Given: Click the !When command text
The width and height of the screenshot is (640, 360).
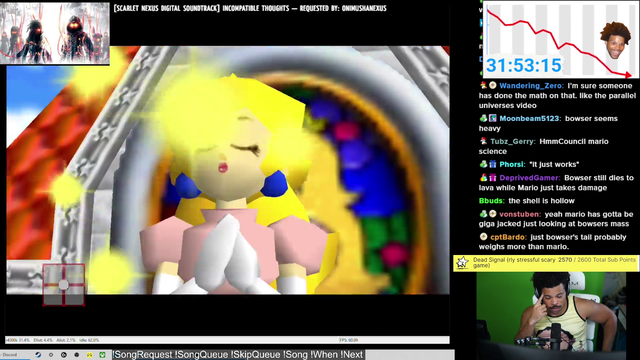Looking at the screenshot, I should pyautogui.click(x=324, y=355).
